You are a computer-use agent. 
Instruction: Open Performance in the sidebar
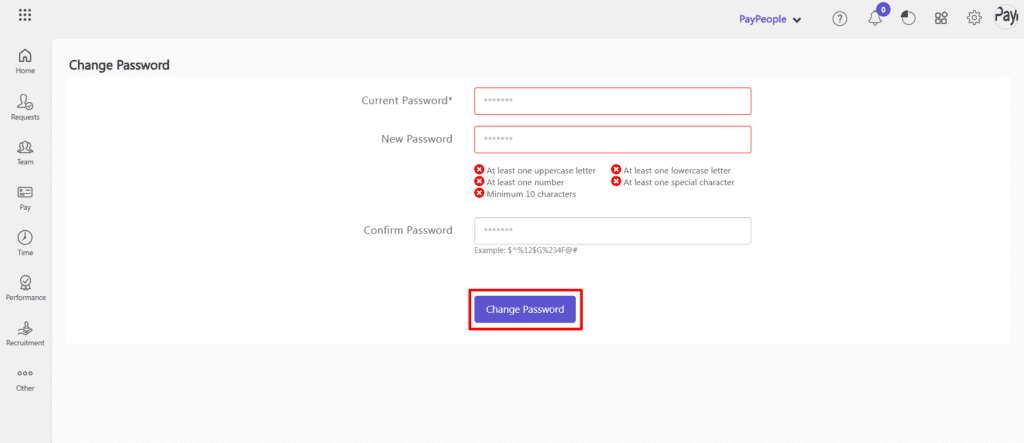pyautogui.click(x=25, y=288)
